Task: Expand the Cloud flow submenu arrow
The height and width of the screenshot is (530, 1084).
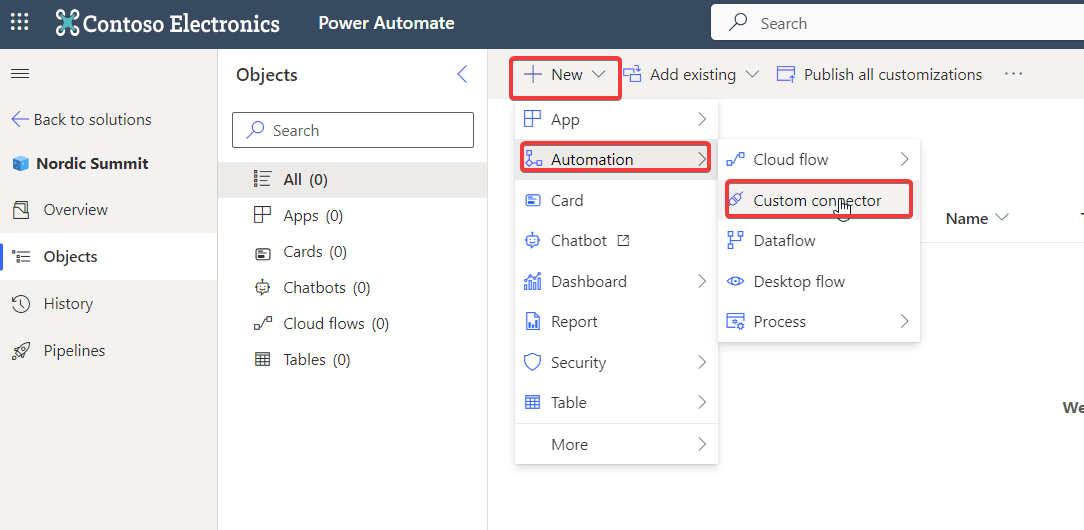Action: pyautogui.click(x=904, y=160)
